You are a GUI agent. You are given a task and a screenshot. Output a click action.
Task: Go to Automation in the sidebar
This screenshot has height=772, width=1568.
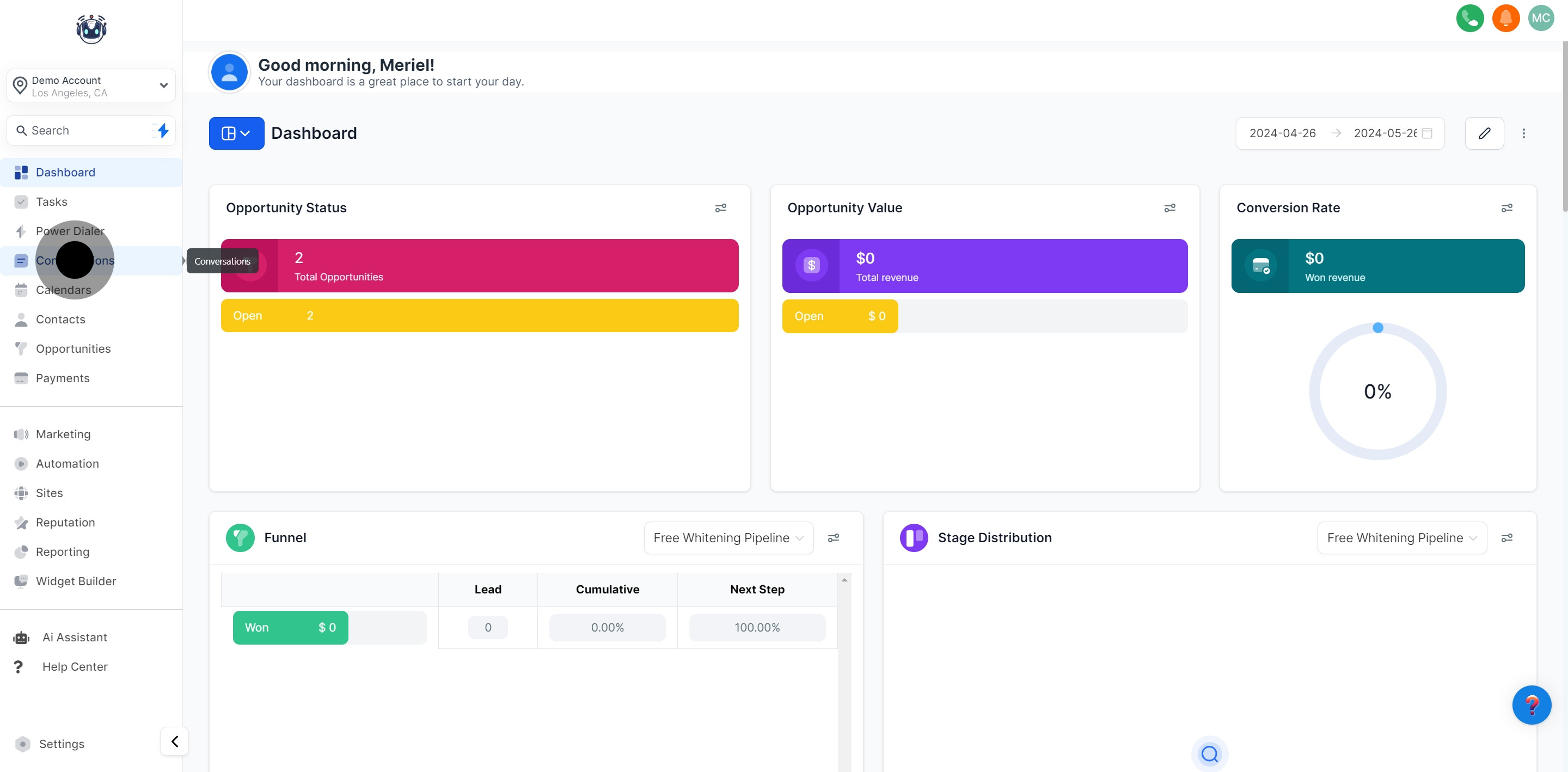point(67,463)
